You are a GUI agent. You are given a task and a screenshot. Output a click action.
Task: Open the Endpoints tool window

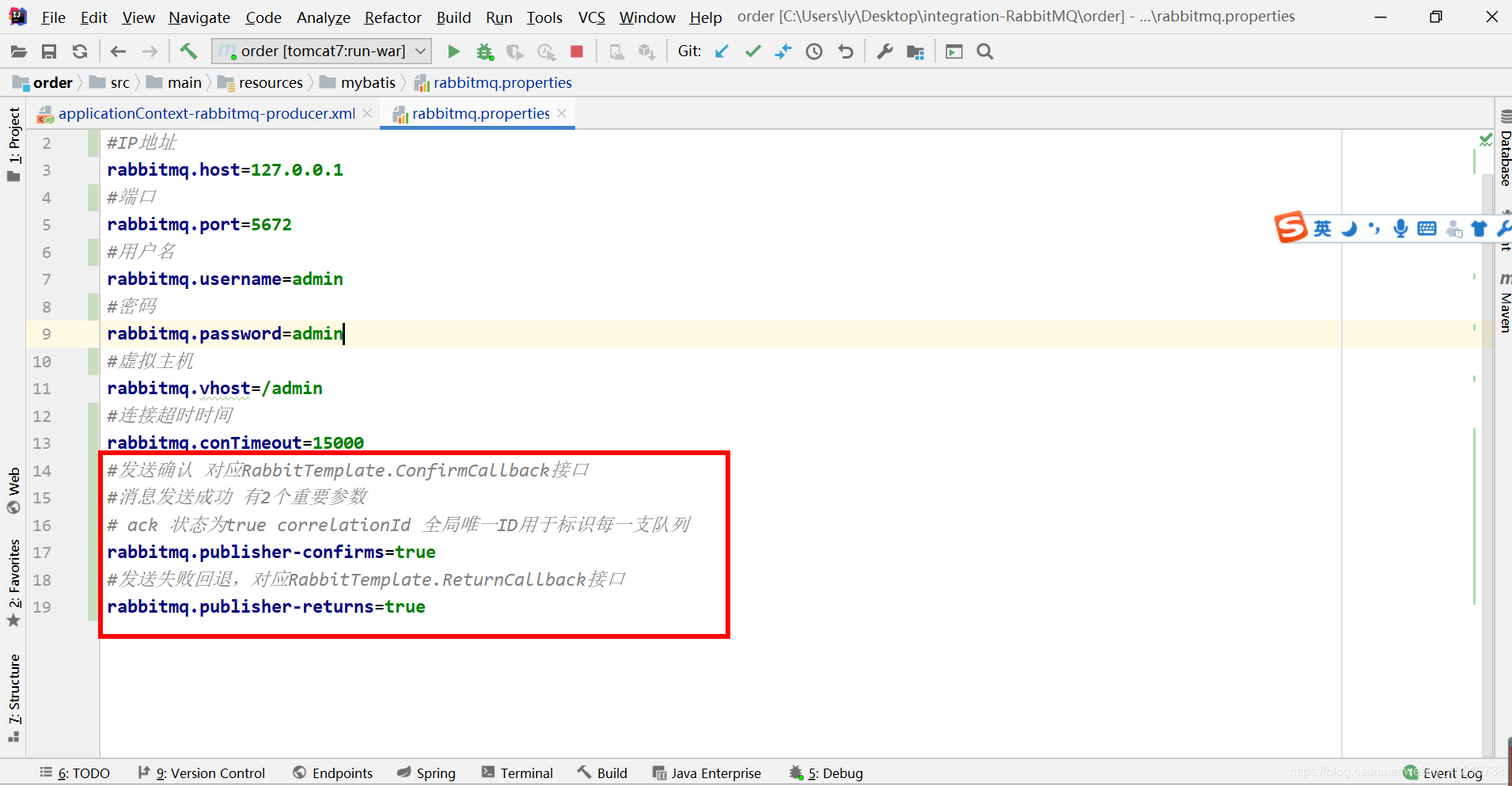[x=332, y=773]
